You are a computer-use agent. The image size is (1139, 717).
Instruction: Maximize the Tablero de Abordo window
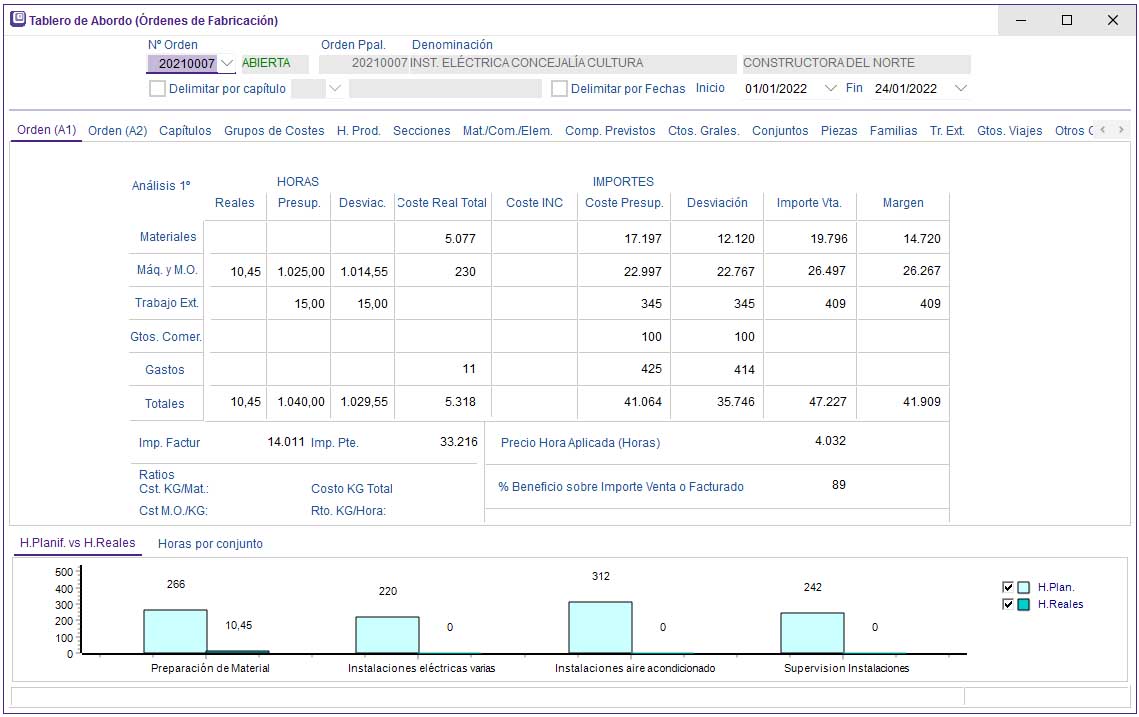[x=1066, y=20]
